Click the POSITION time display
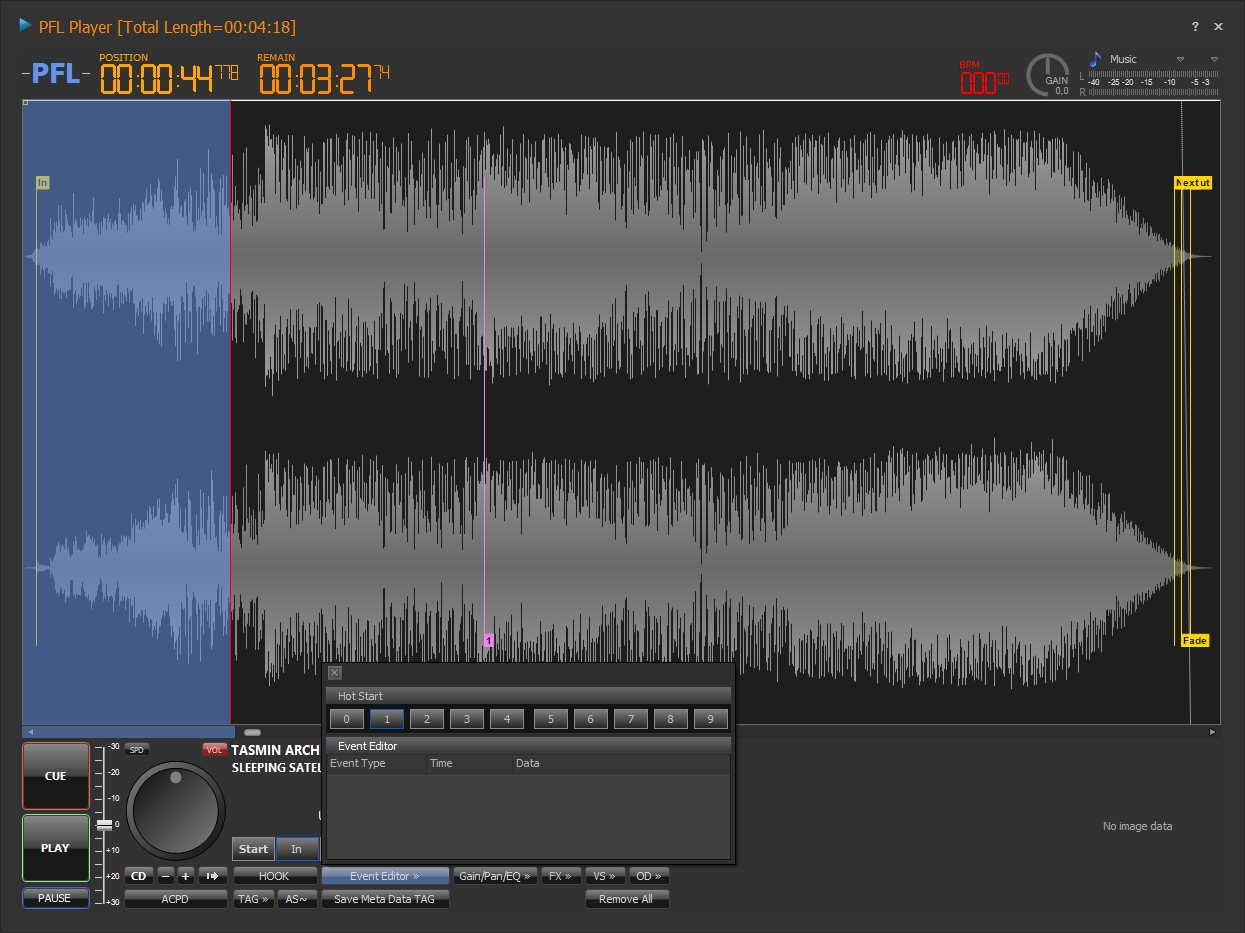Viewport: 1245px width, 933px height. pos(168,78)
